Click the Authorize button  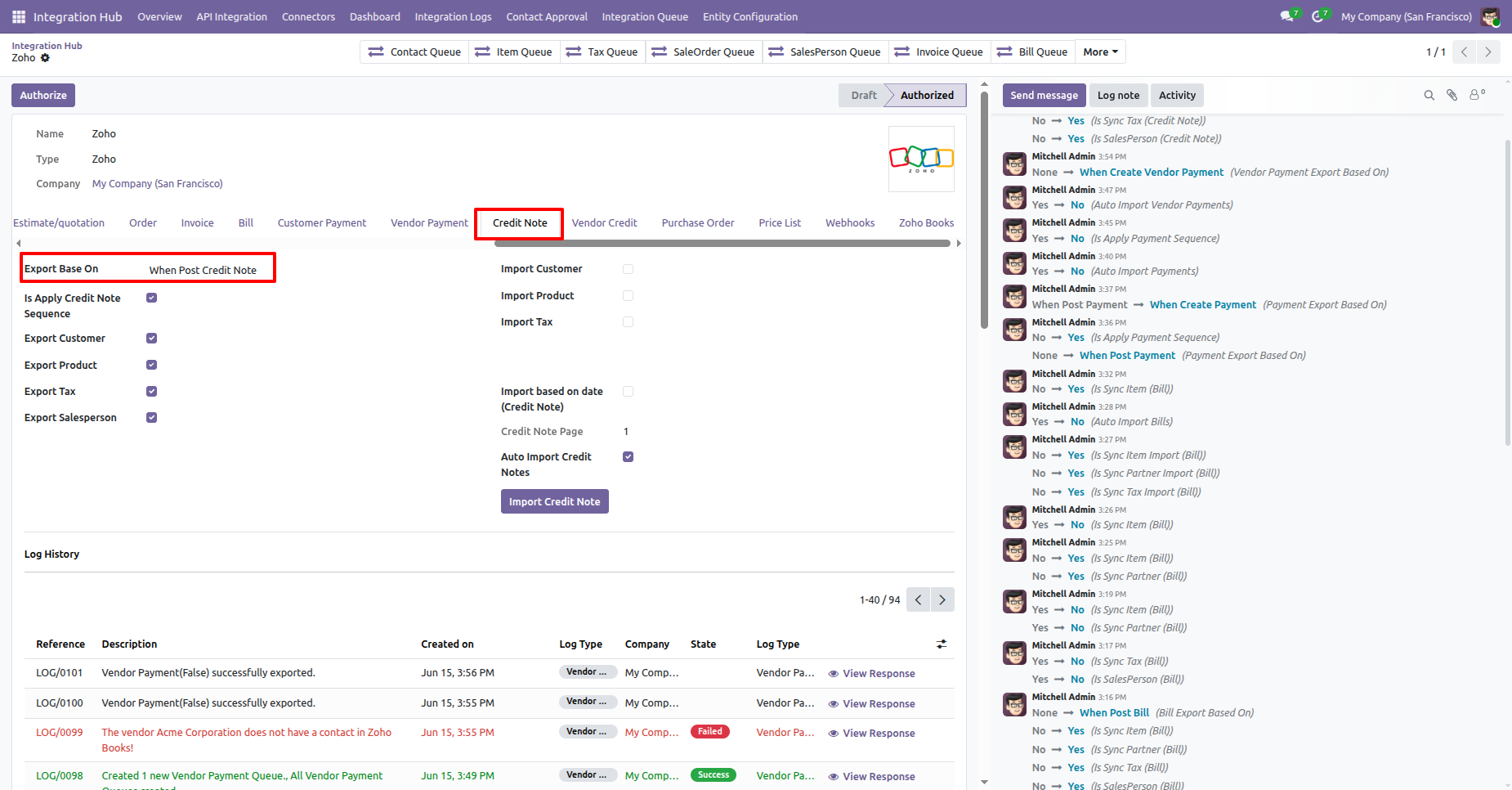43,95
